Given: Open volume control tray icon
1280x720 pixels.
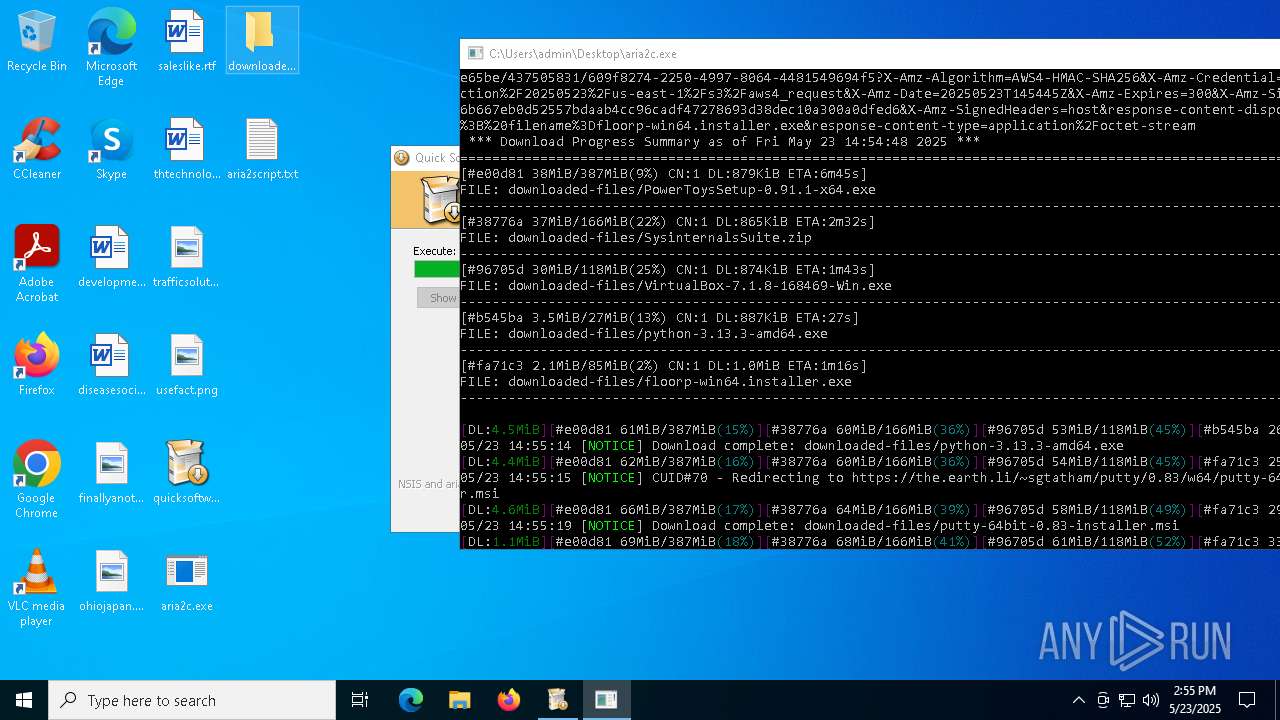Looking at the screenshot, I should (x=1151, y=700).
